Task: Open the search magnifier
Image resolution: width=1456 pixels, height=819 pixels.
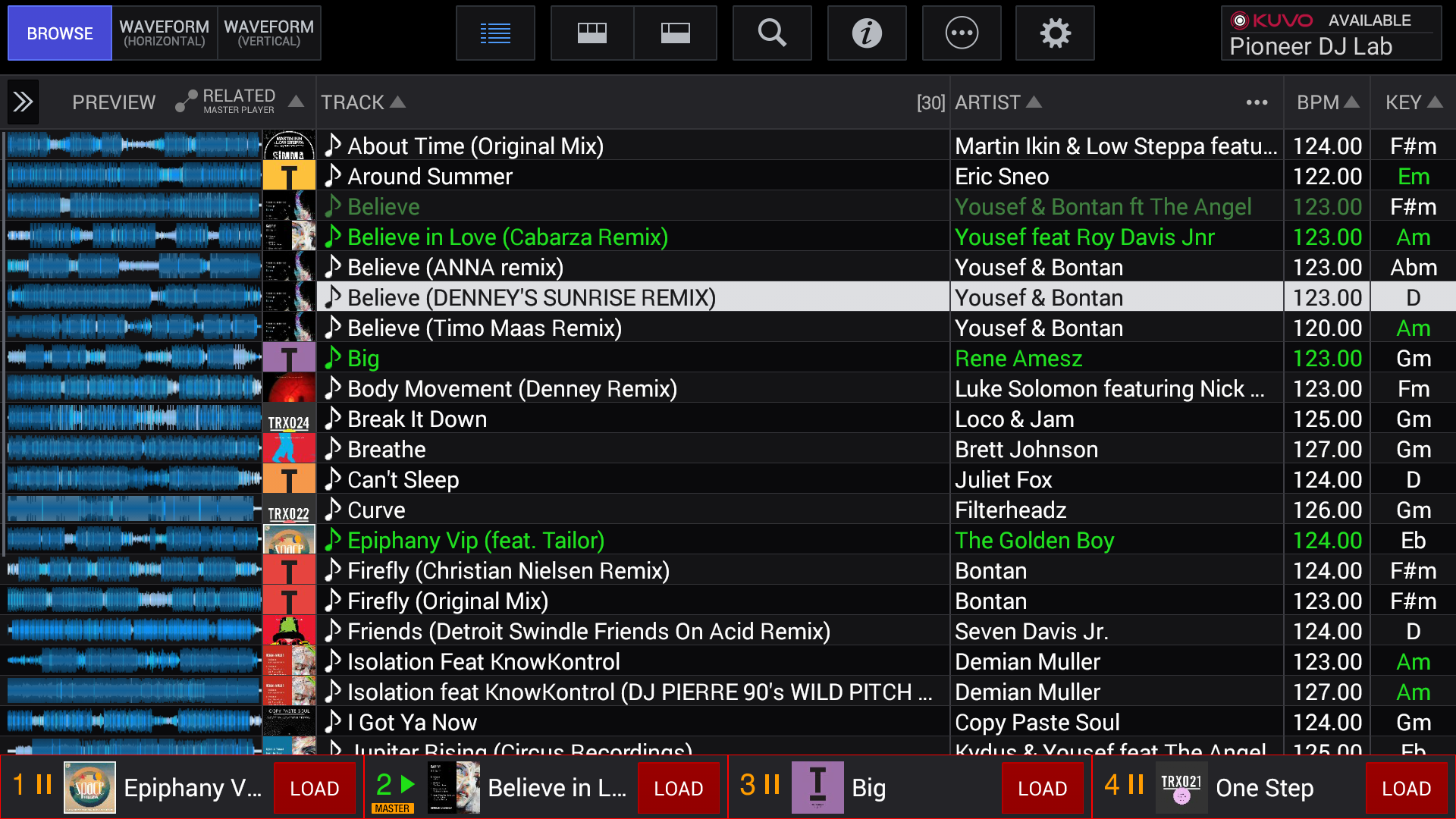Action: point(772,33)
